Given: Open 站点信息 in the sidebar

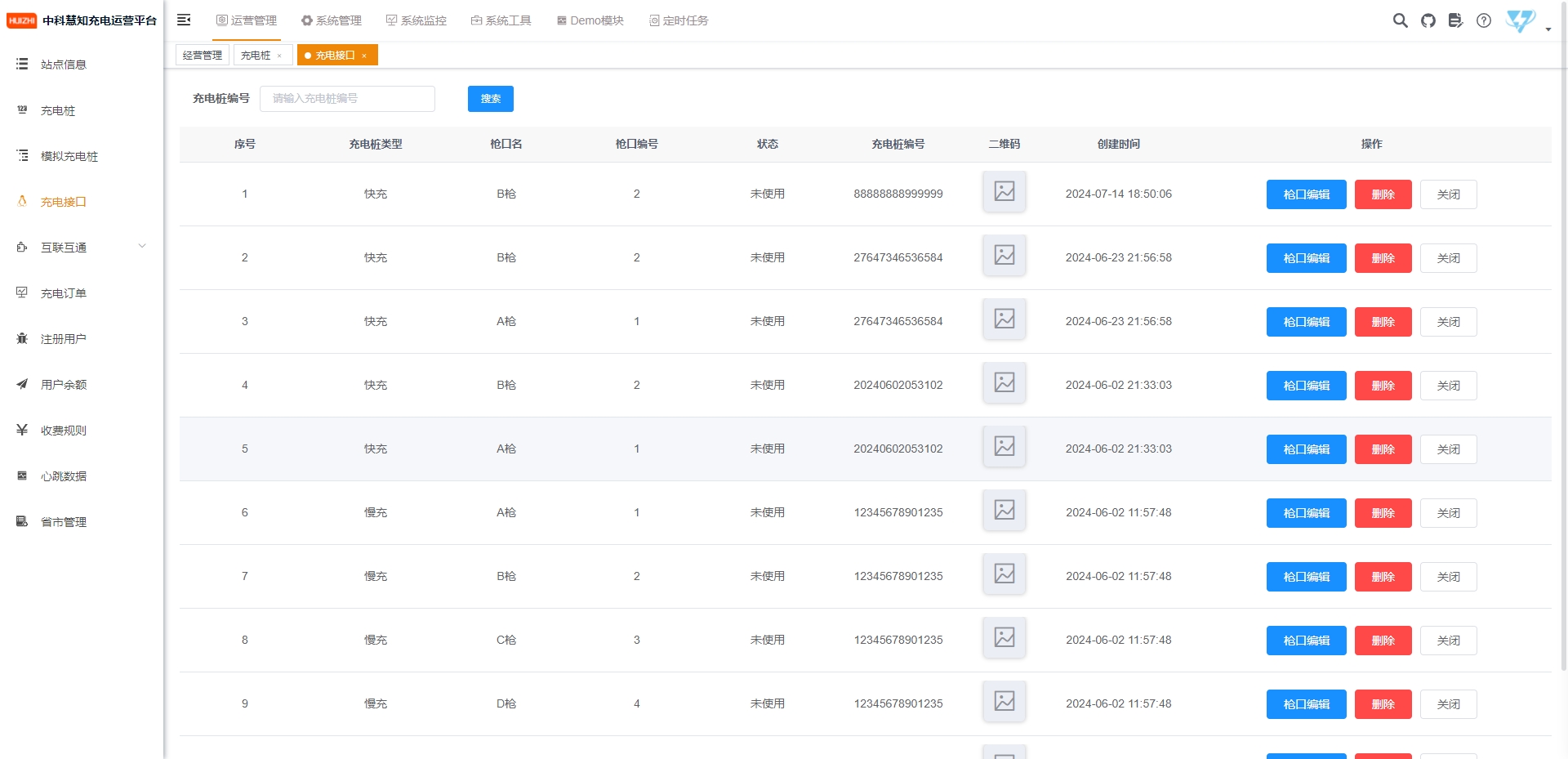Looking at the screenshot, I should (82, 64).
